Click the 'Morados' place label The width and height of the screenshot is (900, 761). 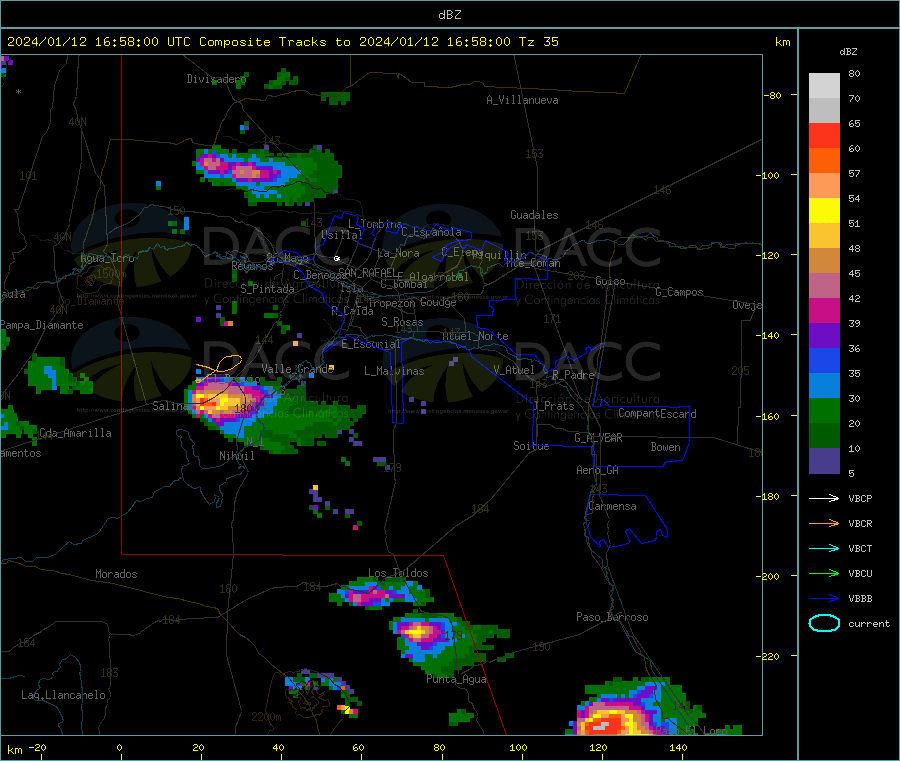point(116,574)
